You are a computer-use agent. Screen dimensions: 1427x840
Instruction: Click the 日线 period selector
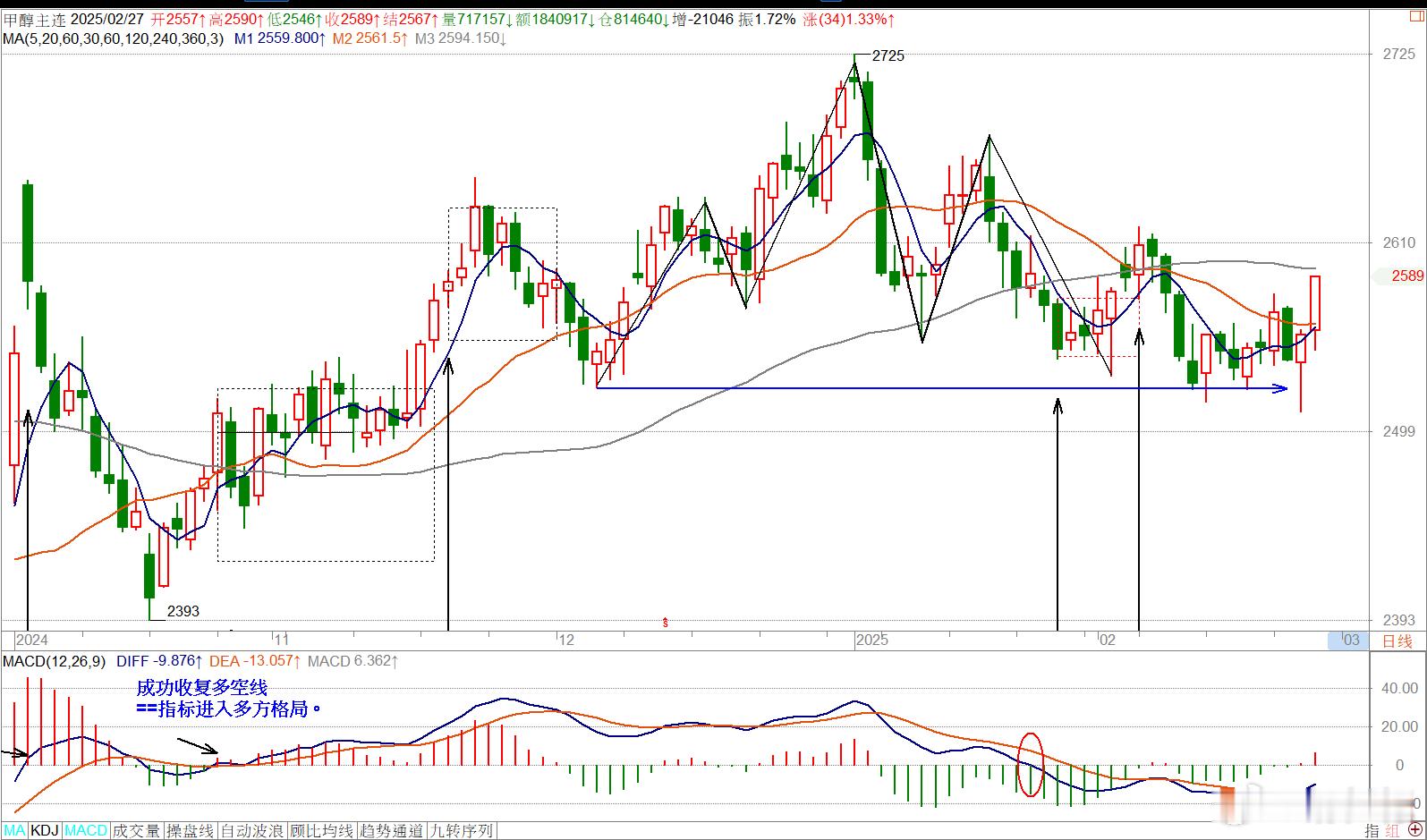point(1397,641)
